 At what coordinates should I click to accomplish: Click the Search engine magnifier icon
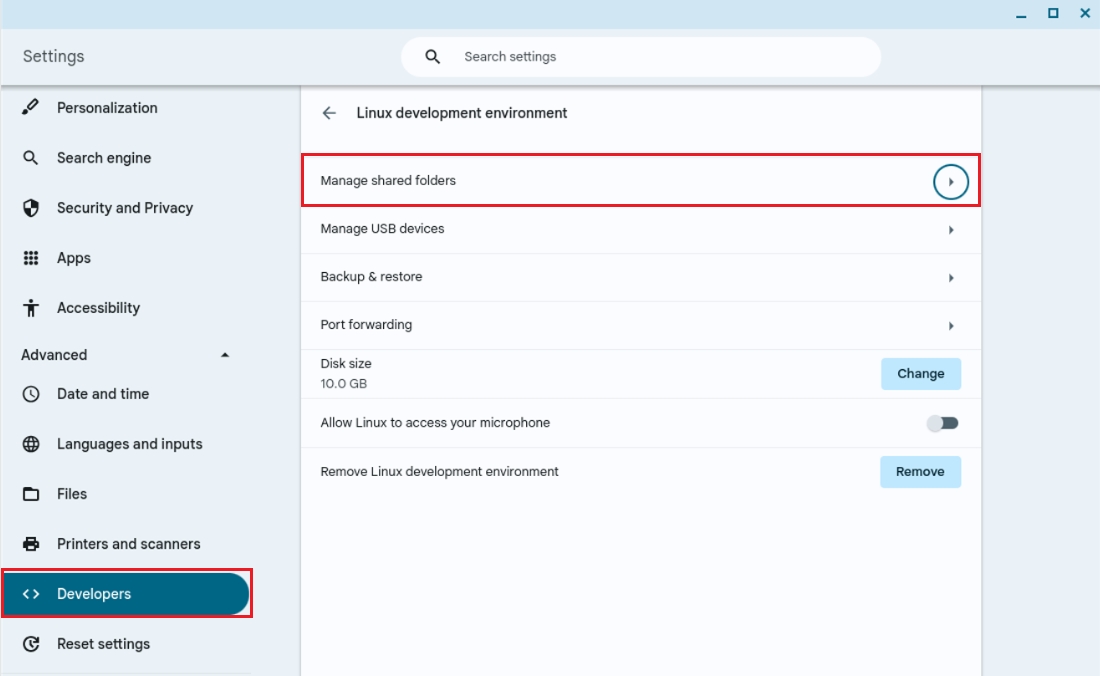31,158
